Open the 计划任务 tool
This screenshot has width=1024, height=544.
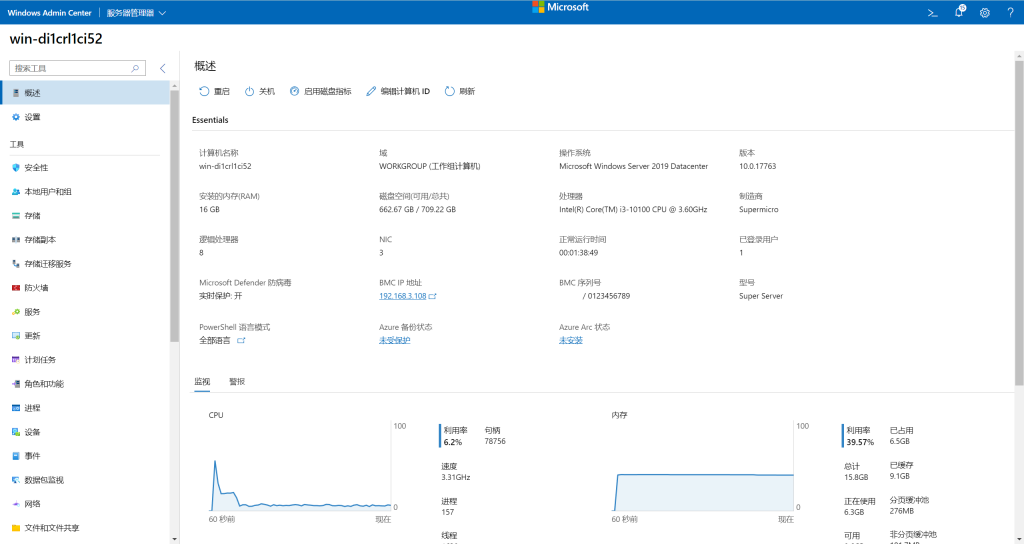click(85, 360)
